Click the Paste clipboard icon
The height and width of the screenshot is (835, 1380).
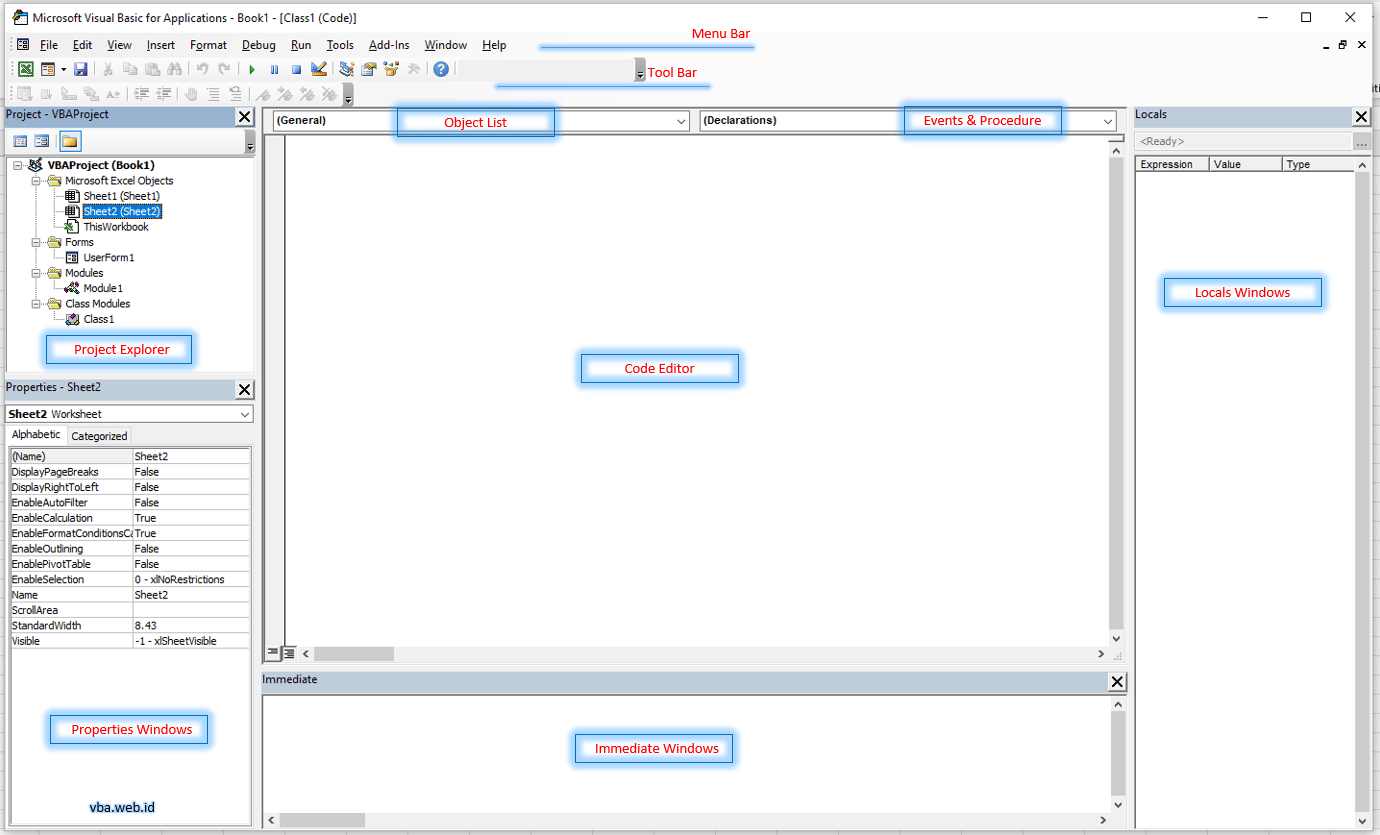(152, 69)
